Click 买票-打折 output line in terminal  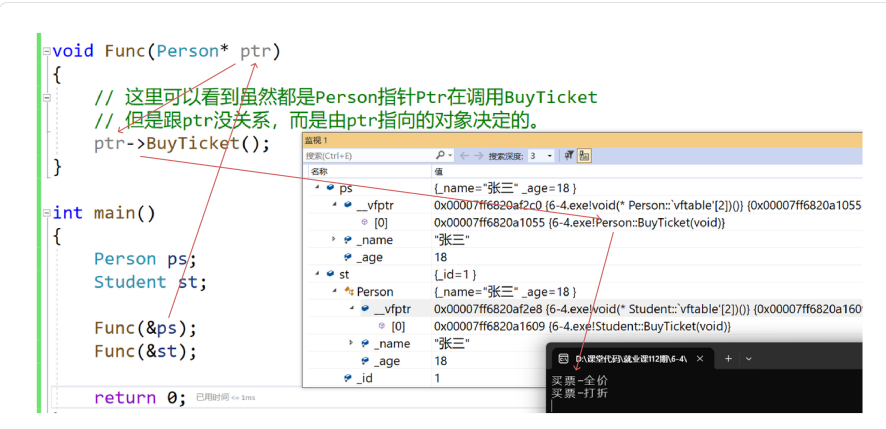[x=579, y=393]
